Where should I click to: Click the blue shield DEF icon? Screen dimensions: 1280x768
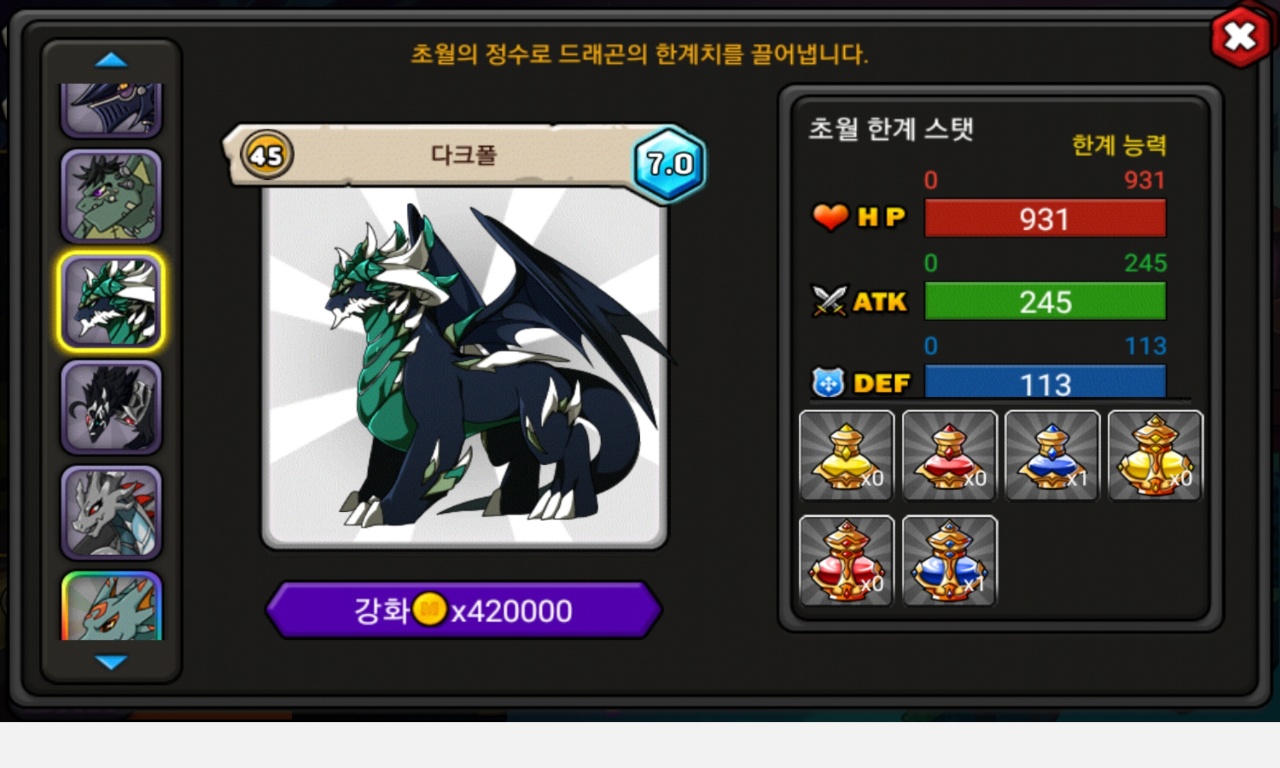click(x=828, y=382)
